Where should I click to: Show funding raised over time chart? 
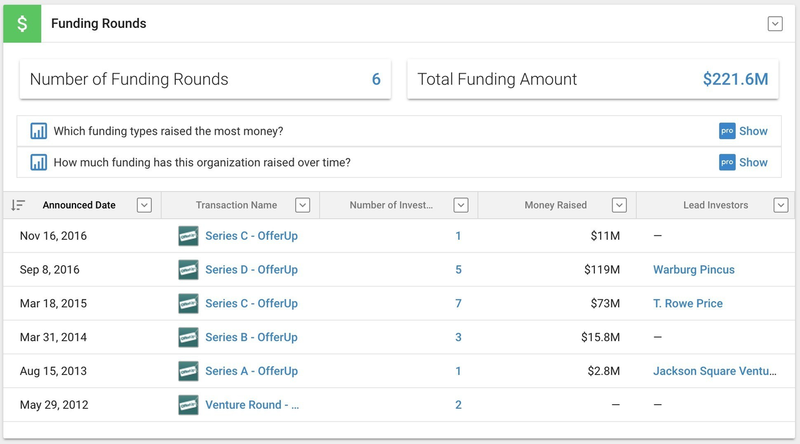(x=753, y=162)
